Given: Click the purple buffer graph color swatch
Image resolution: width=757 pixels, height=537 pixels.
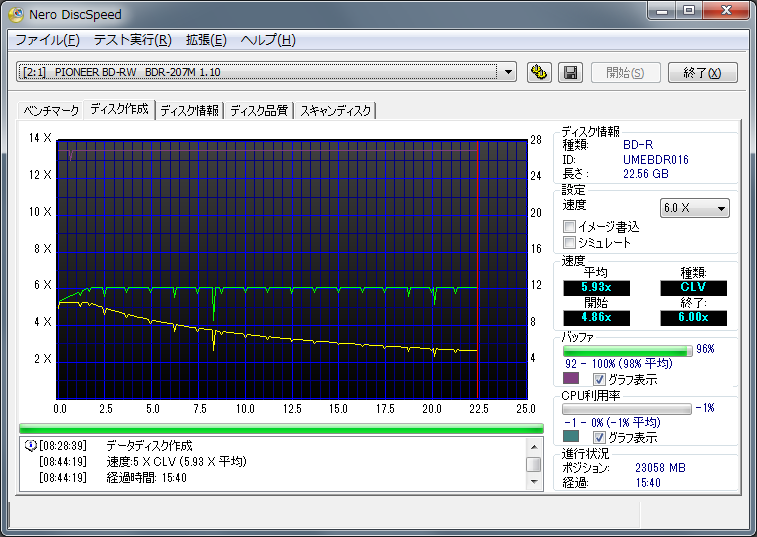Looking at the screenshot, I should pos(571,378).
